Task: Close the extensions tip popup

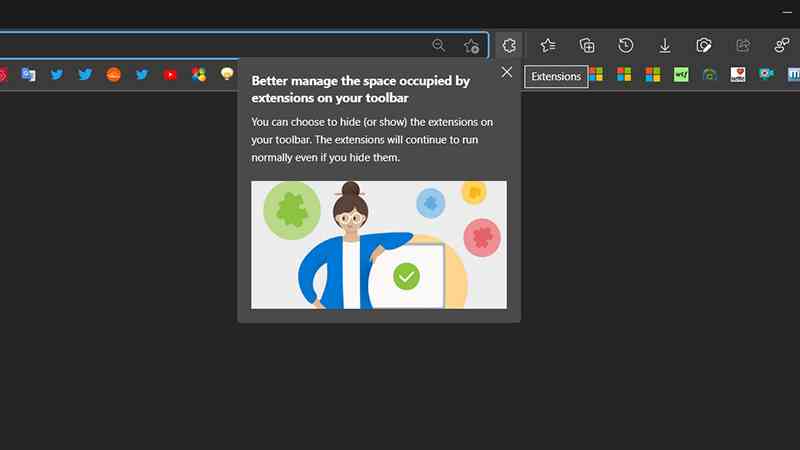Action: [x=507, y=72]
